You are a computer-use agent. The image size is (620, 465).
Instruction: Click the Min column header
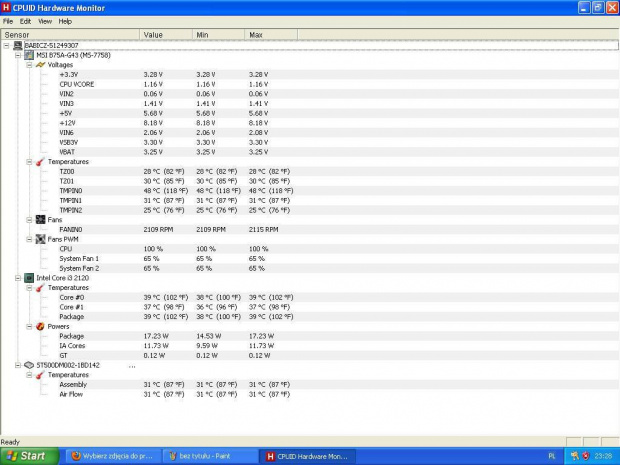[219, 35]
